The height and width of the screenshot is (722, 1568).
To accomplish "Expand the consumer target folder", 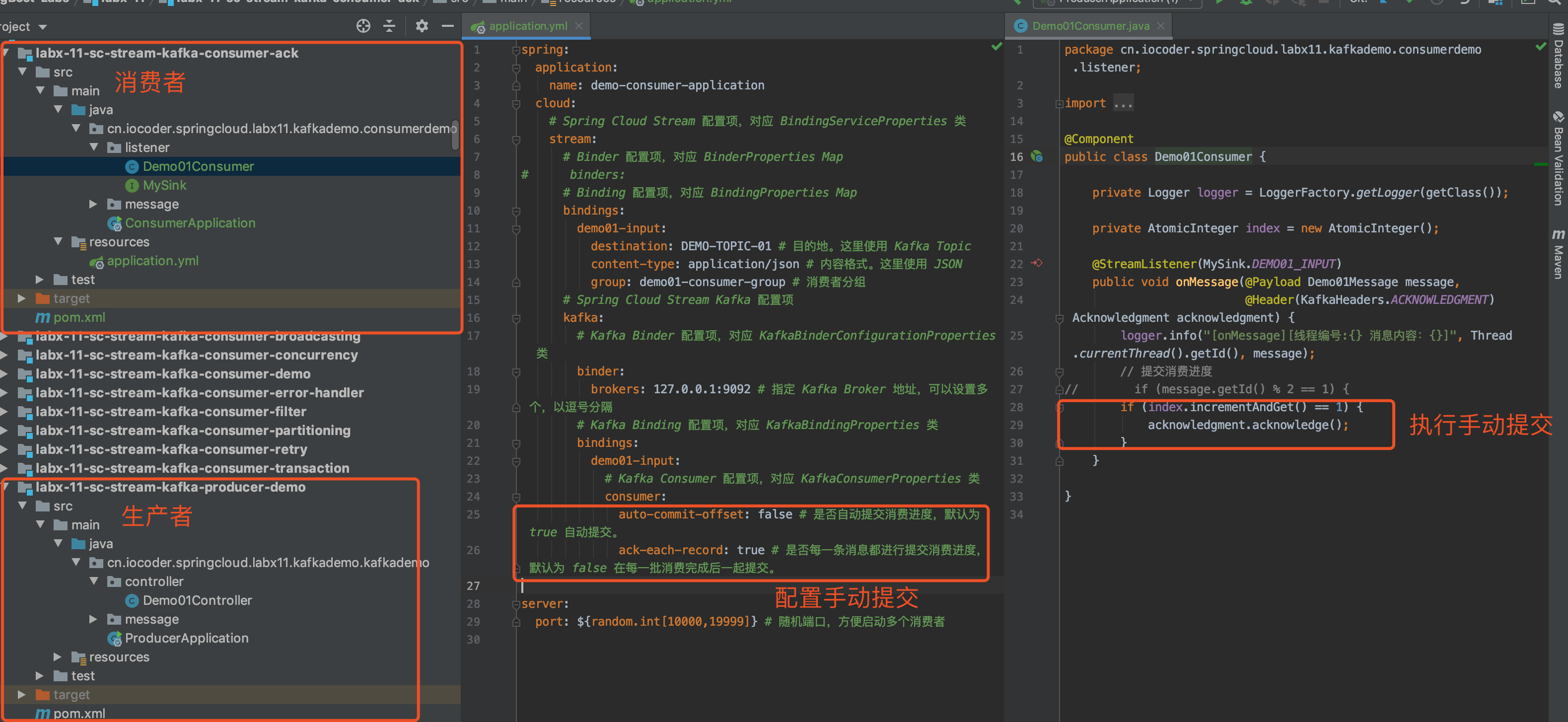I will coord(22,298).
